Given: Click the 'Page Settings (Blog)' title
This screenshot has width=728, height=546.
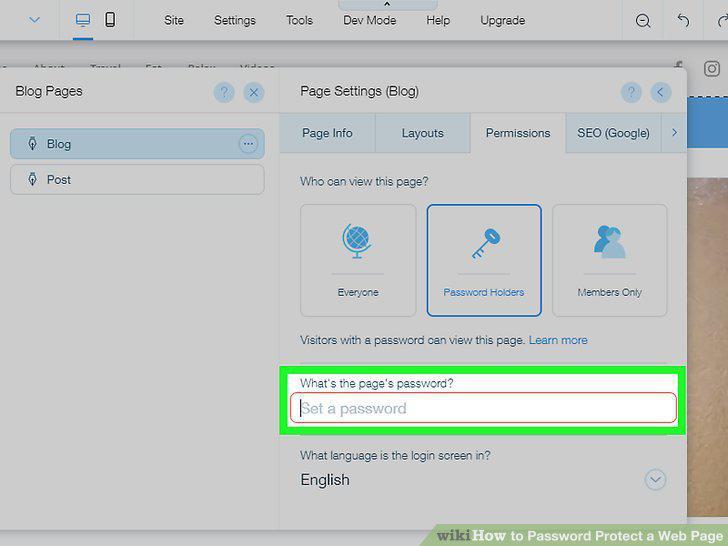Looking at the screenshot, I should tap(359, 91).
